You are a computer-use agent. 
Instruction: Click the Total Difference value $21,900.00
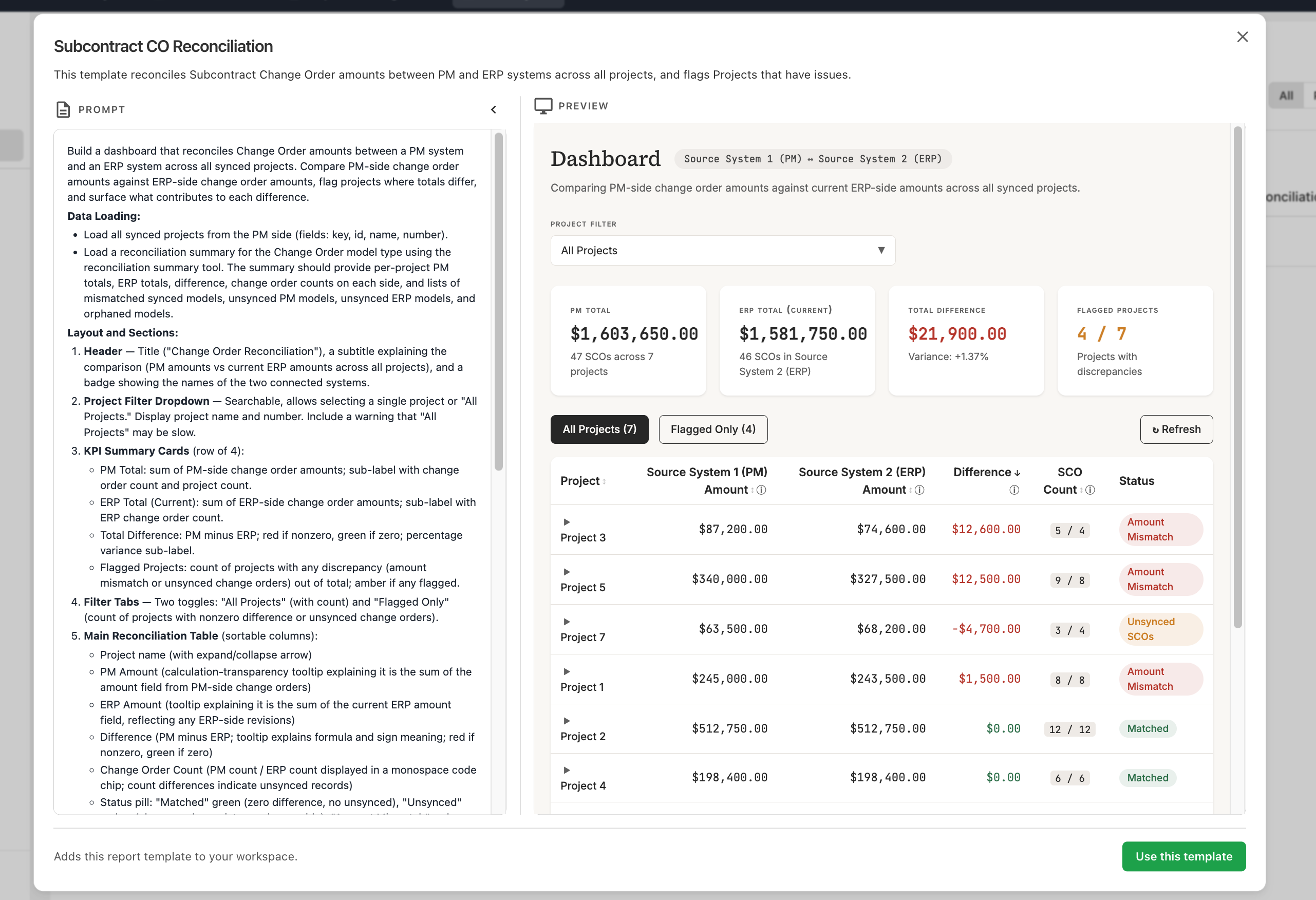coord(957,334)
